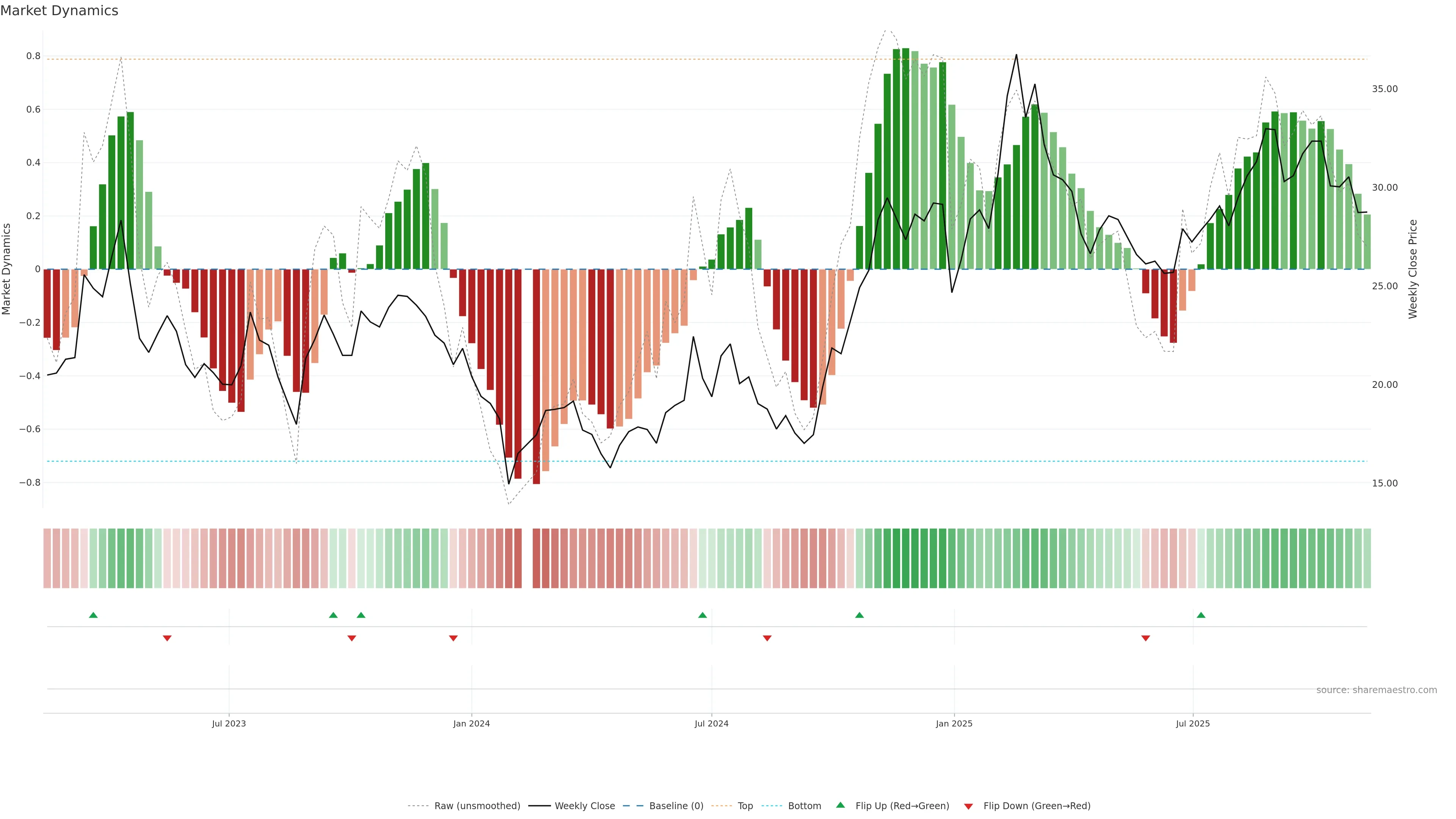1456x819 pixels.
Task: Click the Jul 2023 x-axis label
Action: [229, 723]
